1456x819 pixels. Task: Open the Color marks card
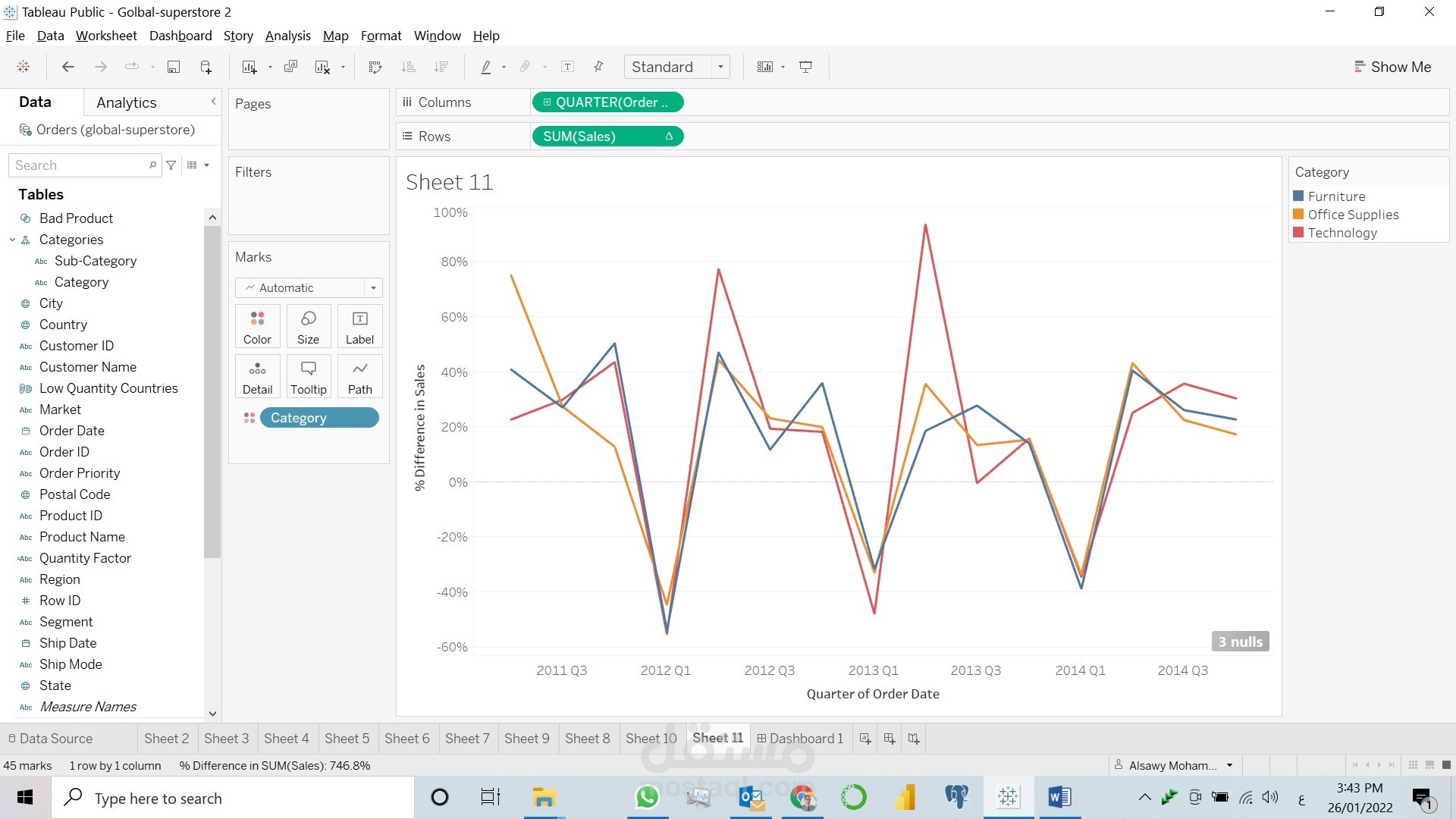tap(257, 326)
